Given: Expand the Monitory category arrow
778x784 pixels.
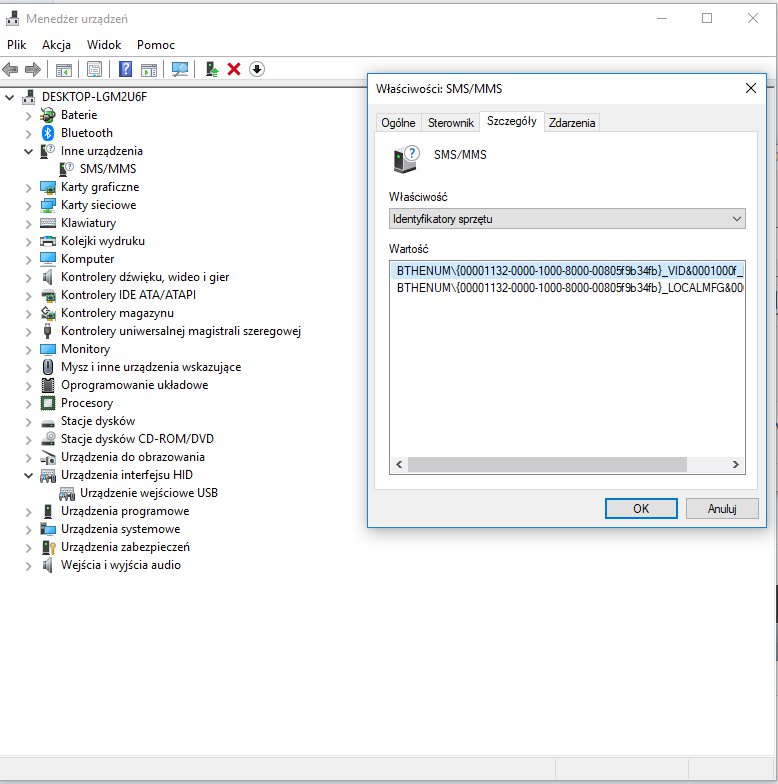Looking at the screenshot, I should pos(28,350).
